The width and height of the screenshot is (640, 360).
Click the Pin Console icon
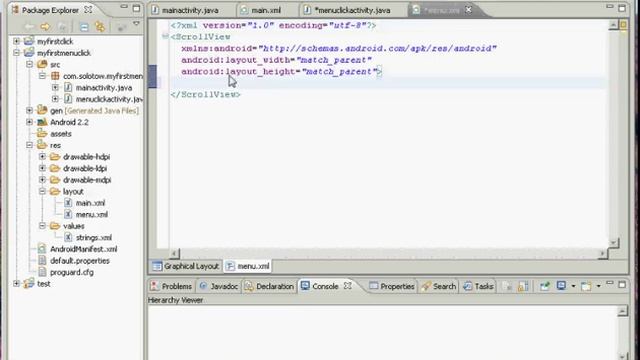tap(545, 286)
